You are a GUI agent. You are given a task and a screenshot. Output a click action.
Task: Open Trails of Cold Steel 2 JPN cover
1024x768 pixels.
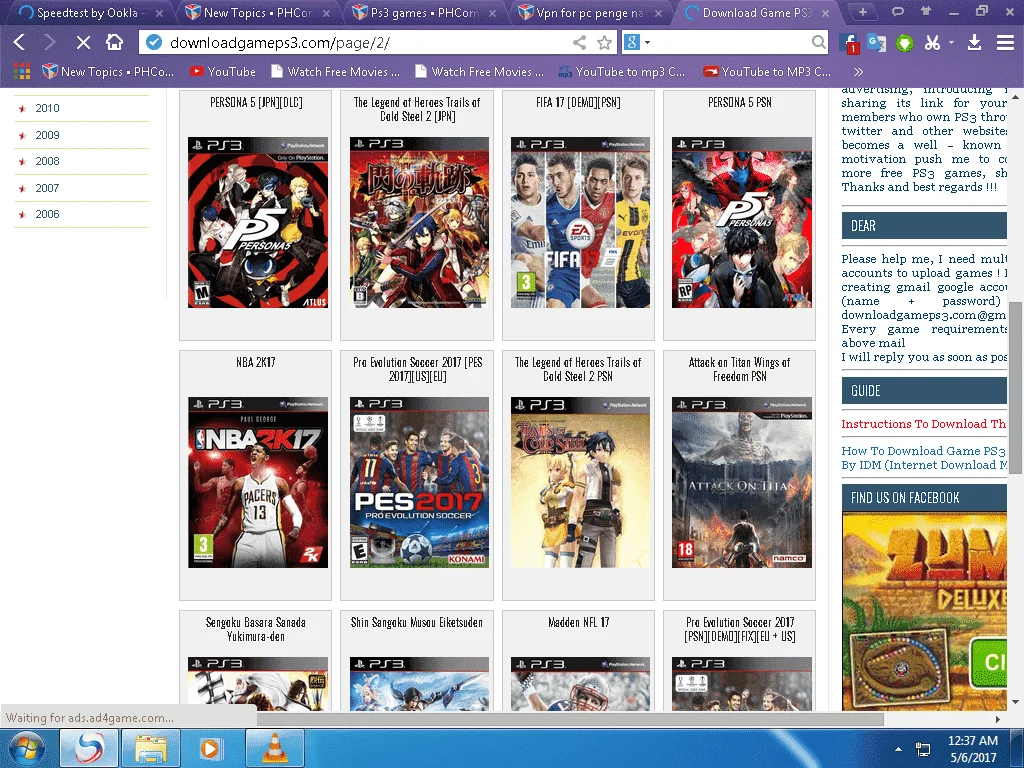tap(419, 222)
